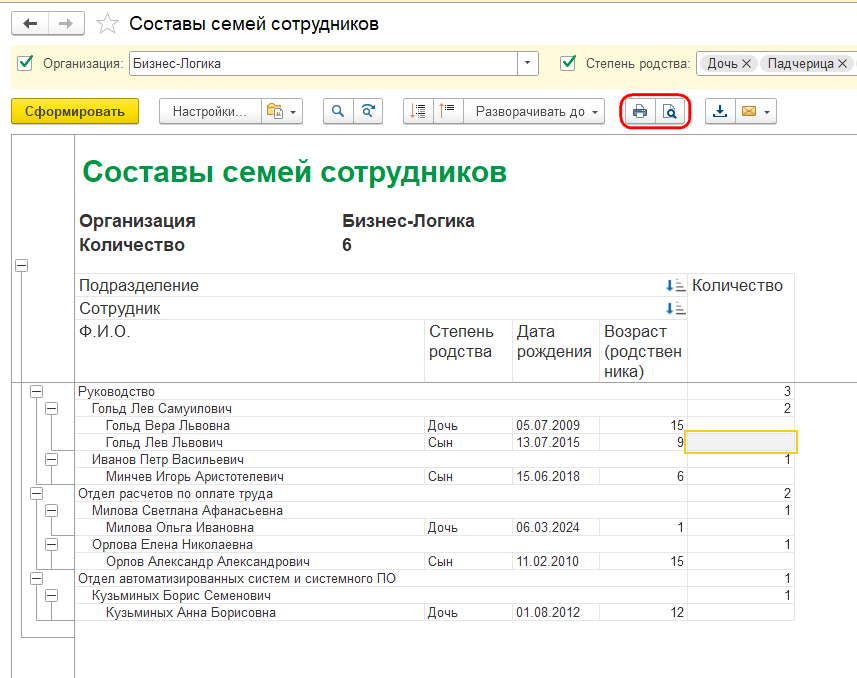Collapse Иванов Петр Васильевич group
This screenshot has height=678, width=857.
51,459
